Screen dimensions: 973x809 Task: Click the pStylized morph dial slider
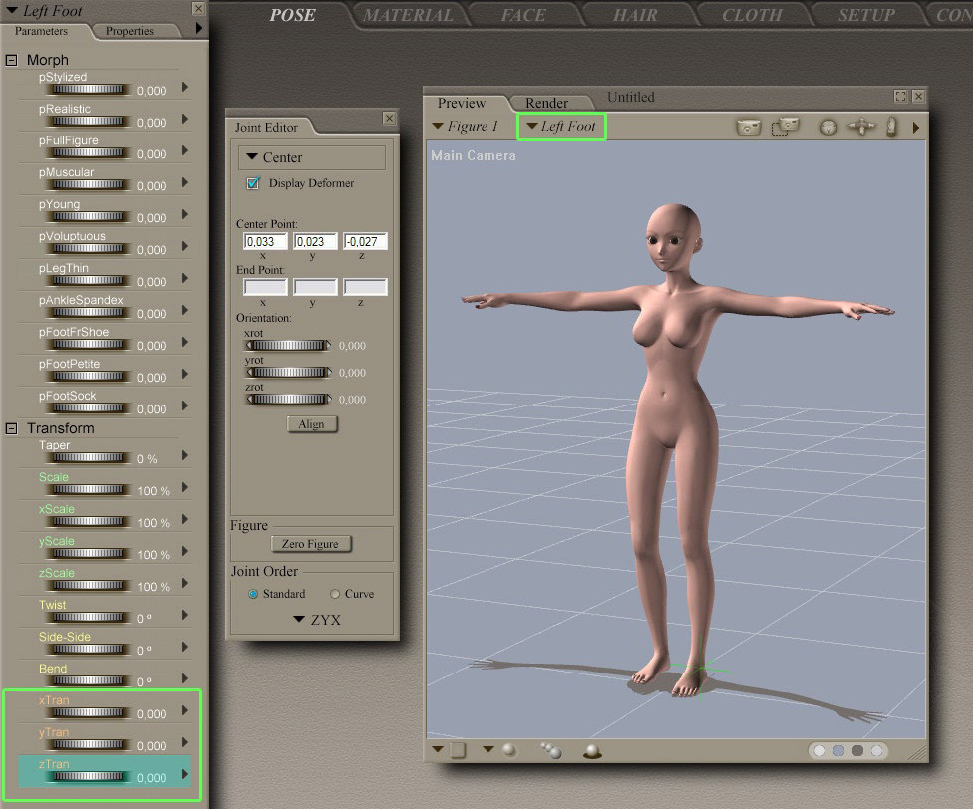(x=90, y=90)
